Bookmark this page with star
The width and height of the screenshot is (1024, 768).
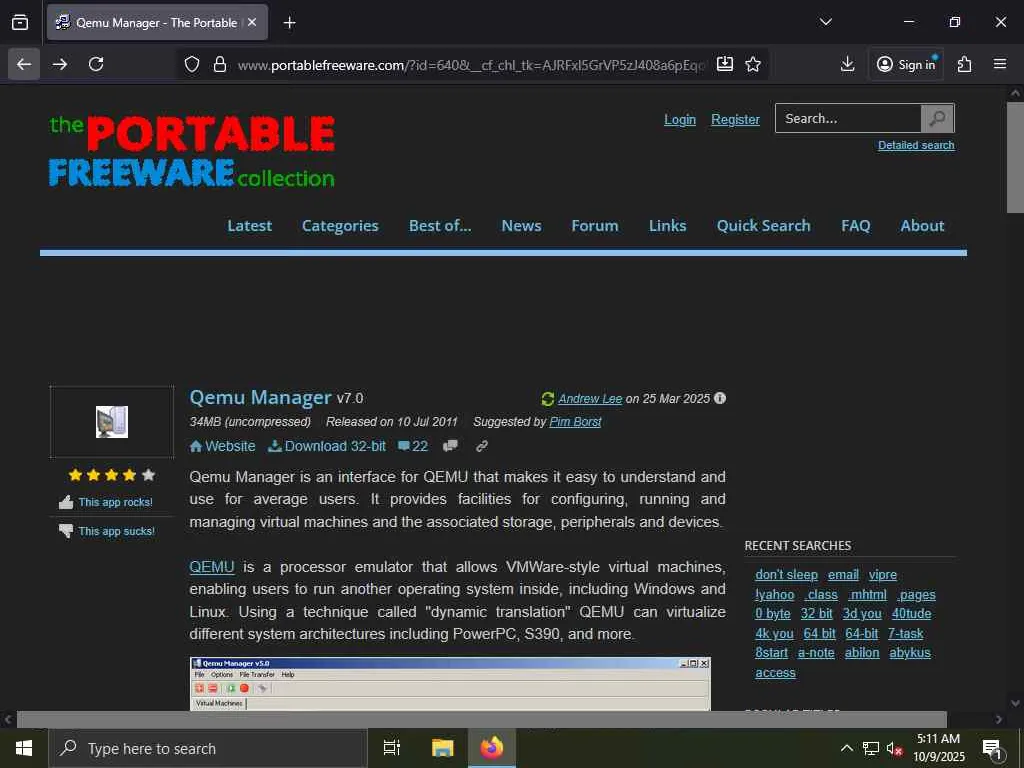(753, 64)
